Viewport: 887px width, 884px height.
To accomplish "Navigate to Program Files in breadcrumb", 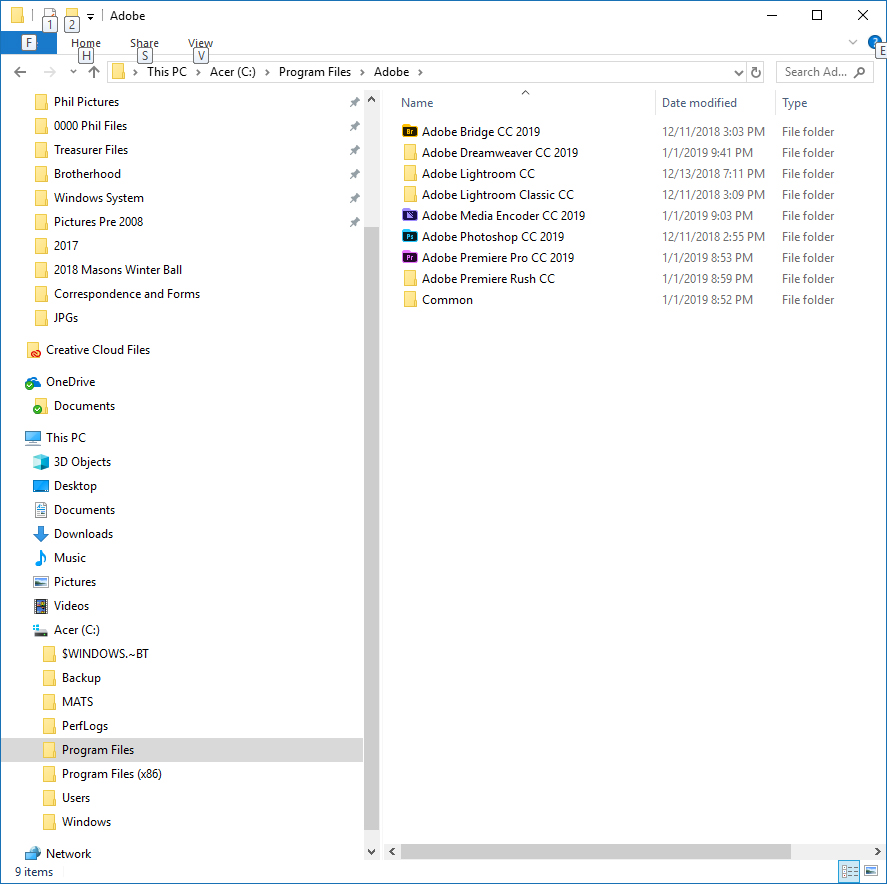I will click(x=315, y=72).
